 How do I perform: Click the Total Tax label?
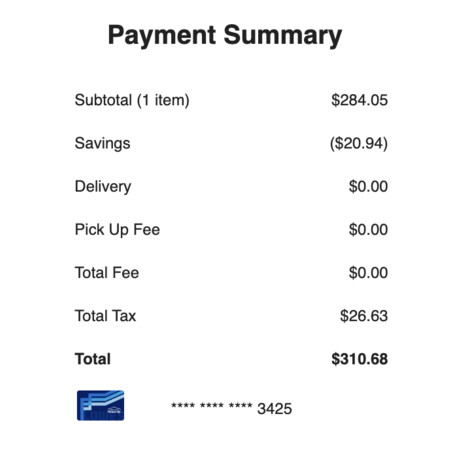click(x=105, y=316)
